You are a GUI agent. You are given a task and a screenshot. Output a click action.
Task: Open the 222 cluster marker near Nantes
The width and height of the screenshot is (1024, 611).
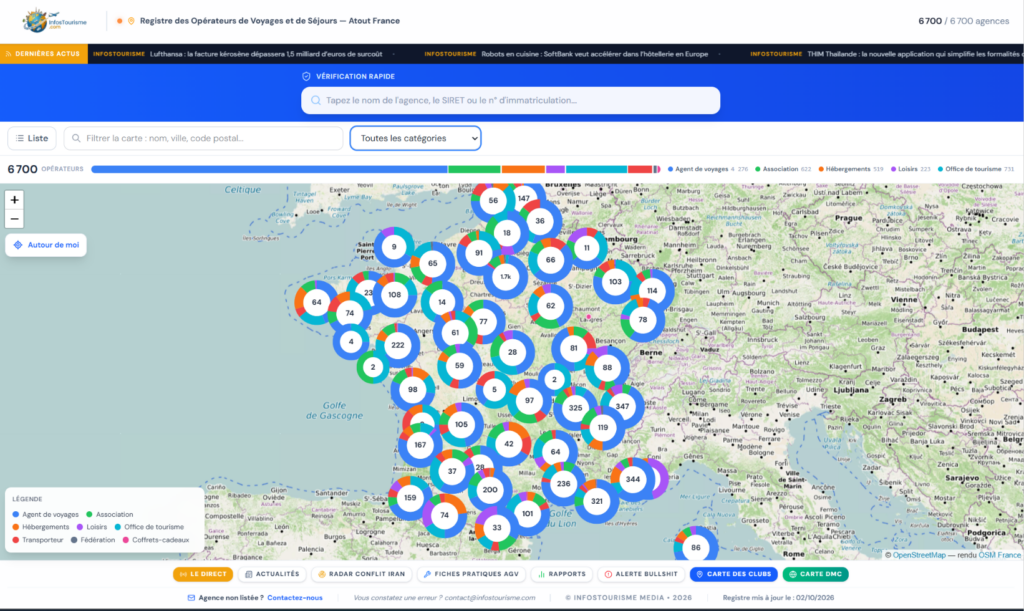(398, 345)
